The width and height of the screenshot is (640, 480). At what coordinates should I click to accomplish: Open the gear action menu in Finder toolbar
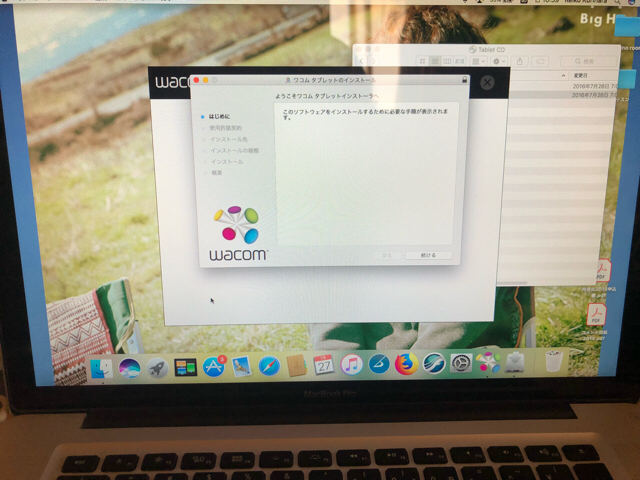tap(499, 61)
